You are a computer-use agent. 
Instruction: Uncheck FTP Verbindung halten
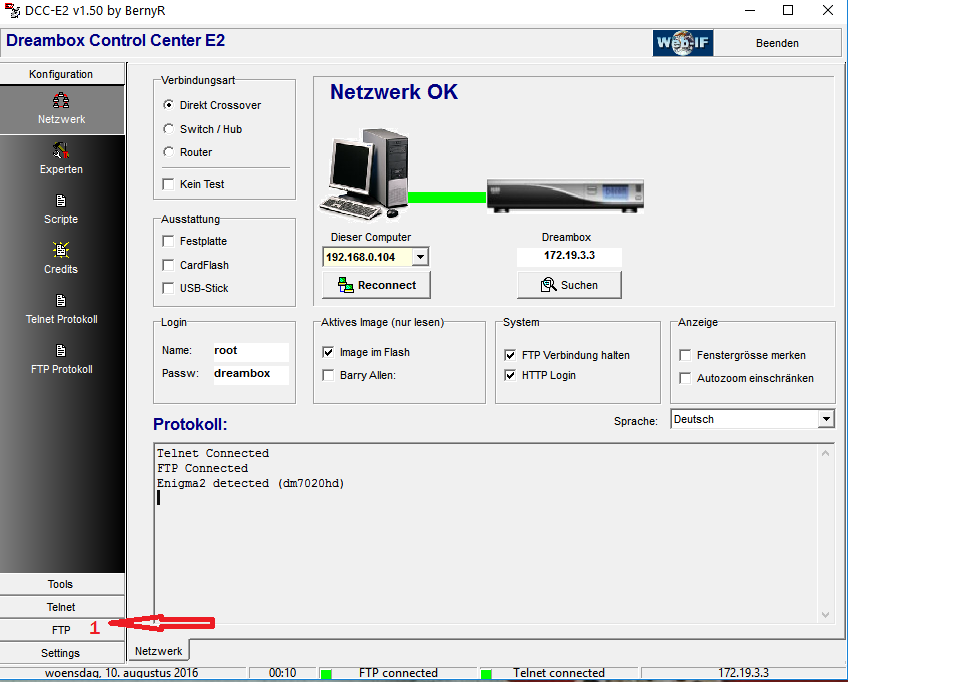click(511, 355)
